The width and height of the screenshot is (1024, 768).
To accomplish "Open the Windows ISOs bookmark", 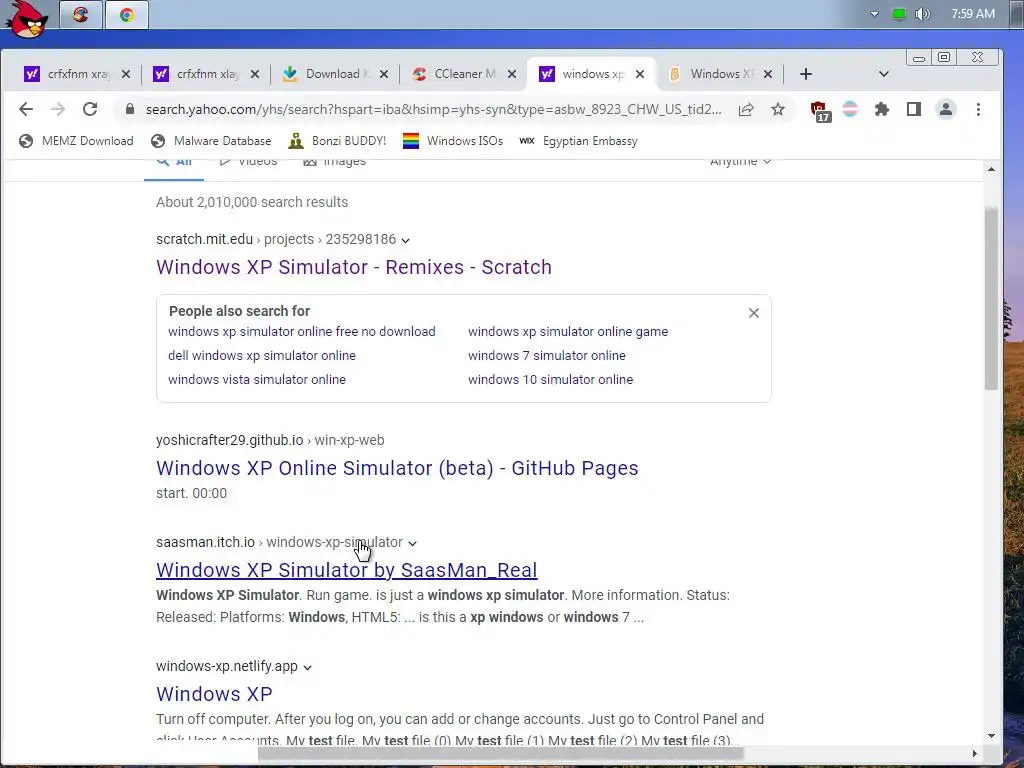I will 453,140.
